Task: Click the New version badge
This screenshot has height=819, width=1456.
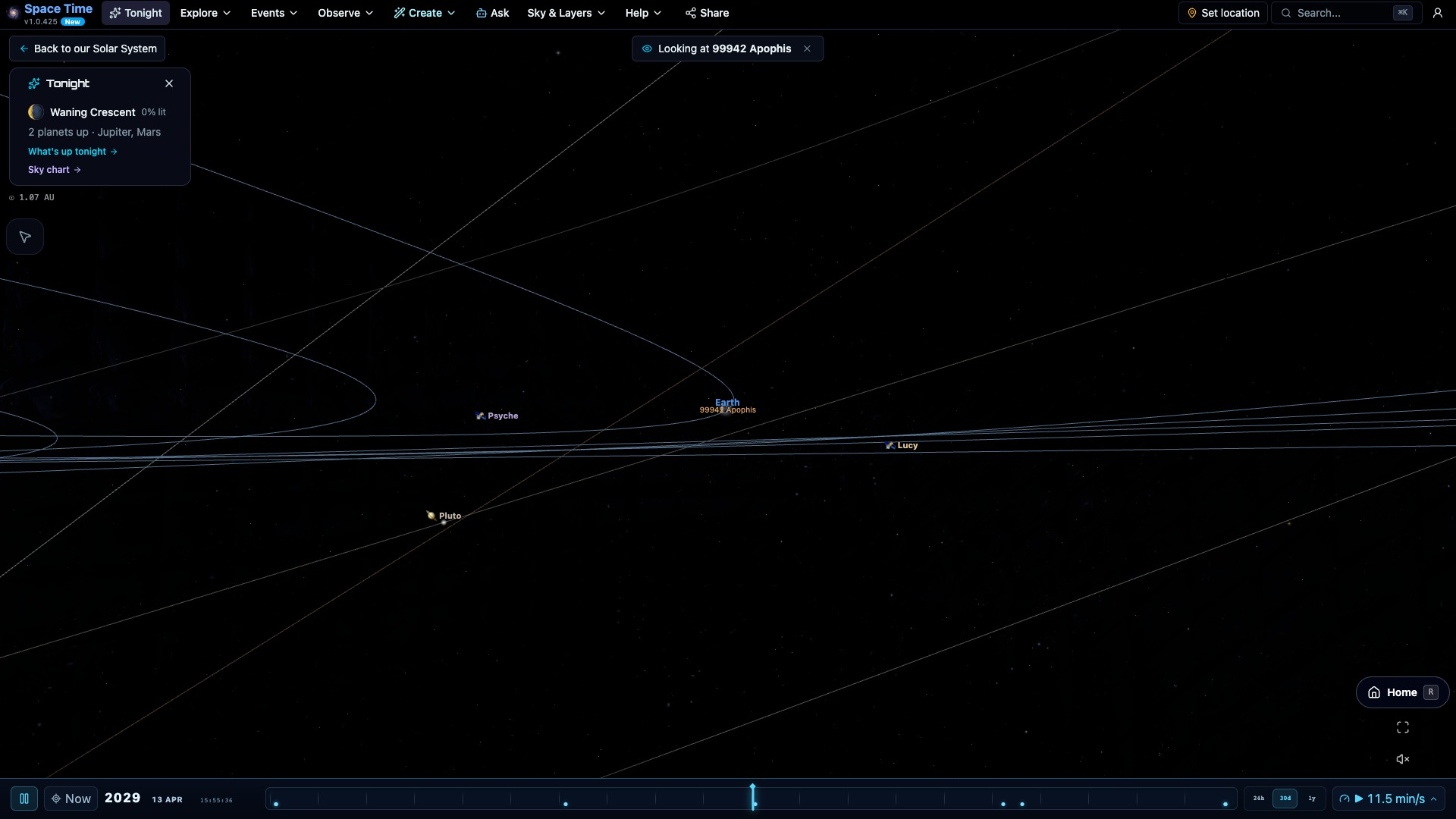Action: point(73,22)
